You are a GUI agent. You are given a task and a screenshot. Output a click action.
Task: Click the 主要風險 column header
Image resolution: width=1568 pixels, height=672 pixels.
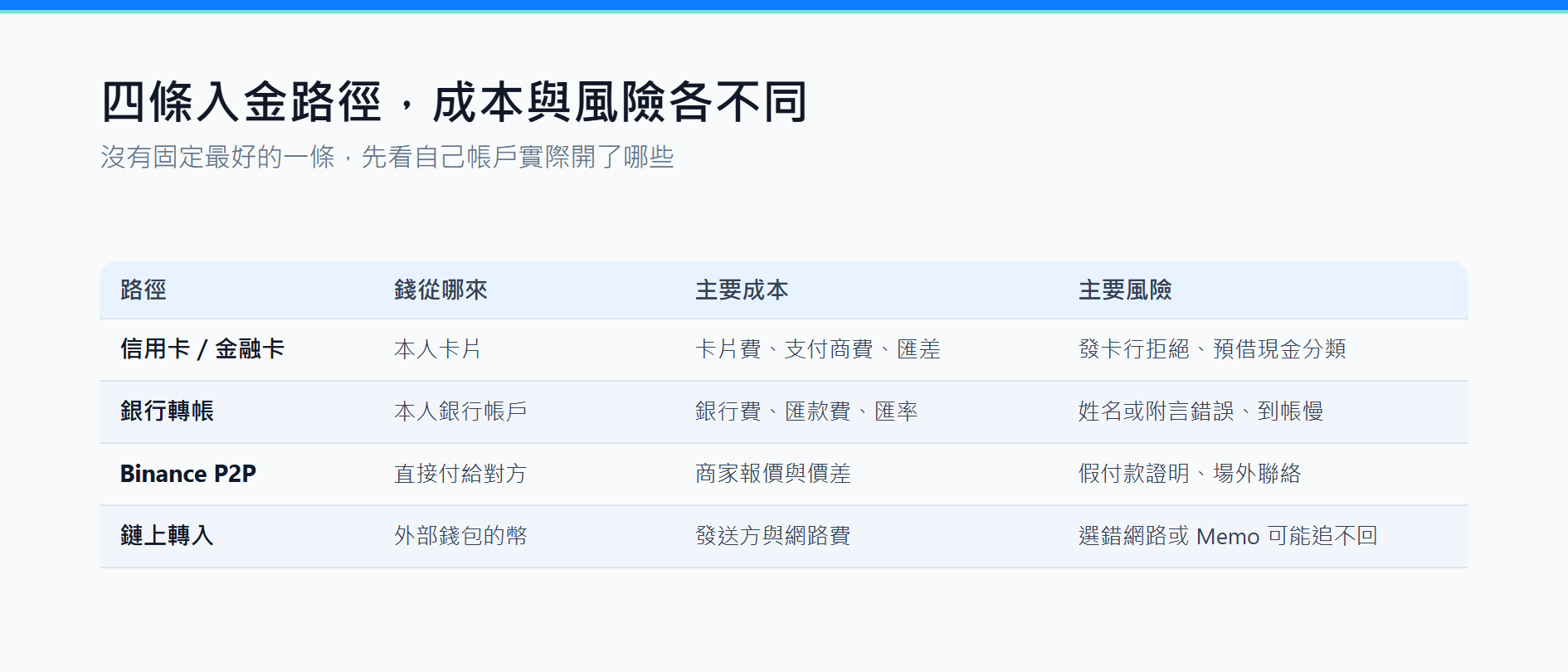(1125, 290)
